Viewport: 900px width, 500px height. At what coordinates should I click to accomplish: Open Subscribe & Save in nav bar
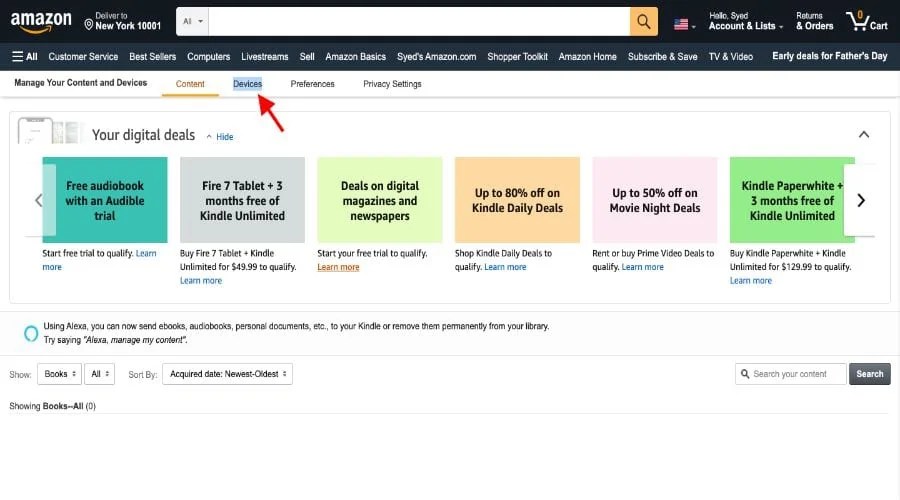point(662,56)
